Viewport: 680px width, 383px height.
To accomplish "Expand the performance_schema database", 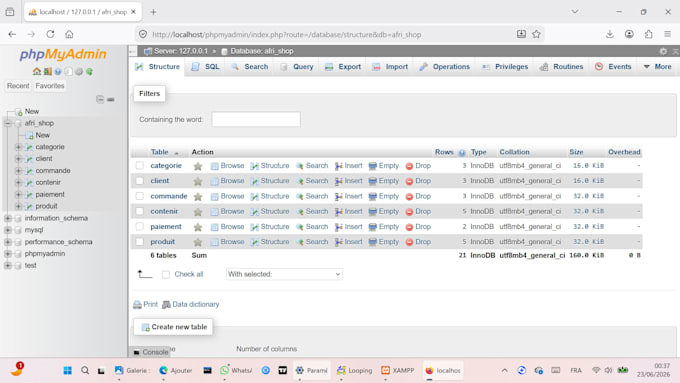I will (x=8, y=242).
